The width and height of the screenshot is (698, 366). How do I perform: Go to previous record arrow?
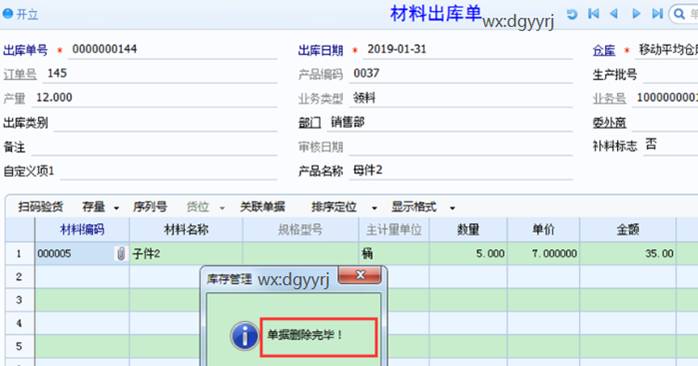(x=614, y=14)
